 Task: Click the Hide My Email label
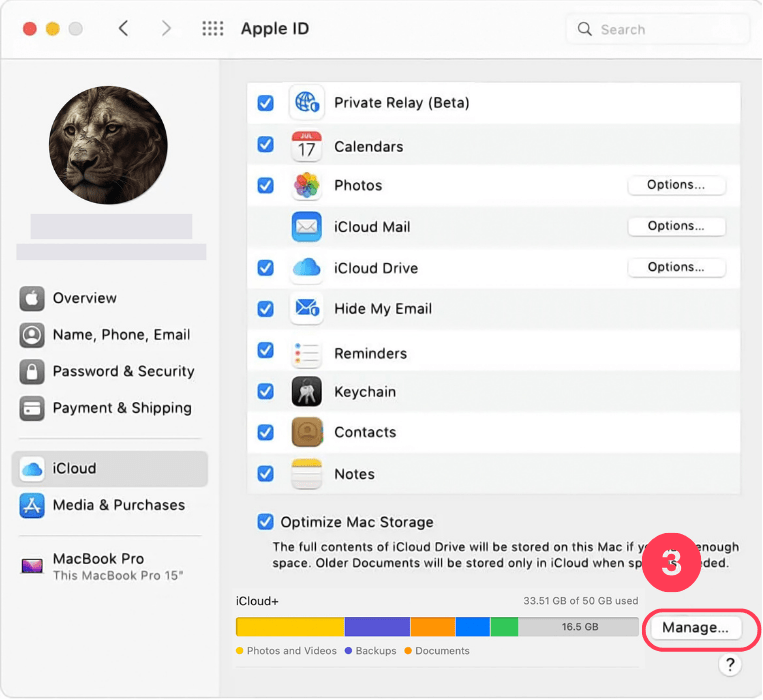(383, 308)
